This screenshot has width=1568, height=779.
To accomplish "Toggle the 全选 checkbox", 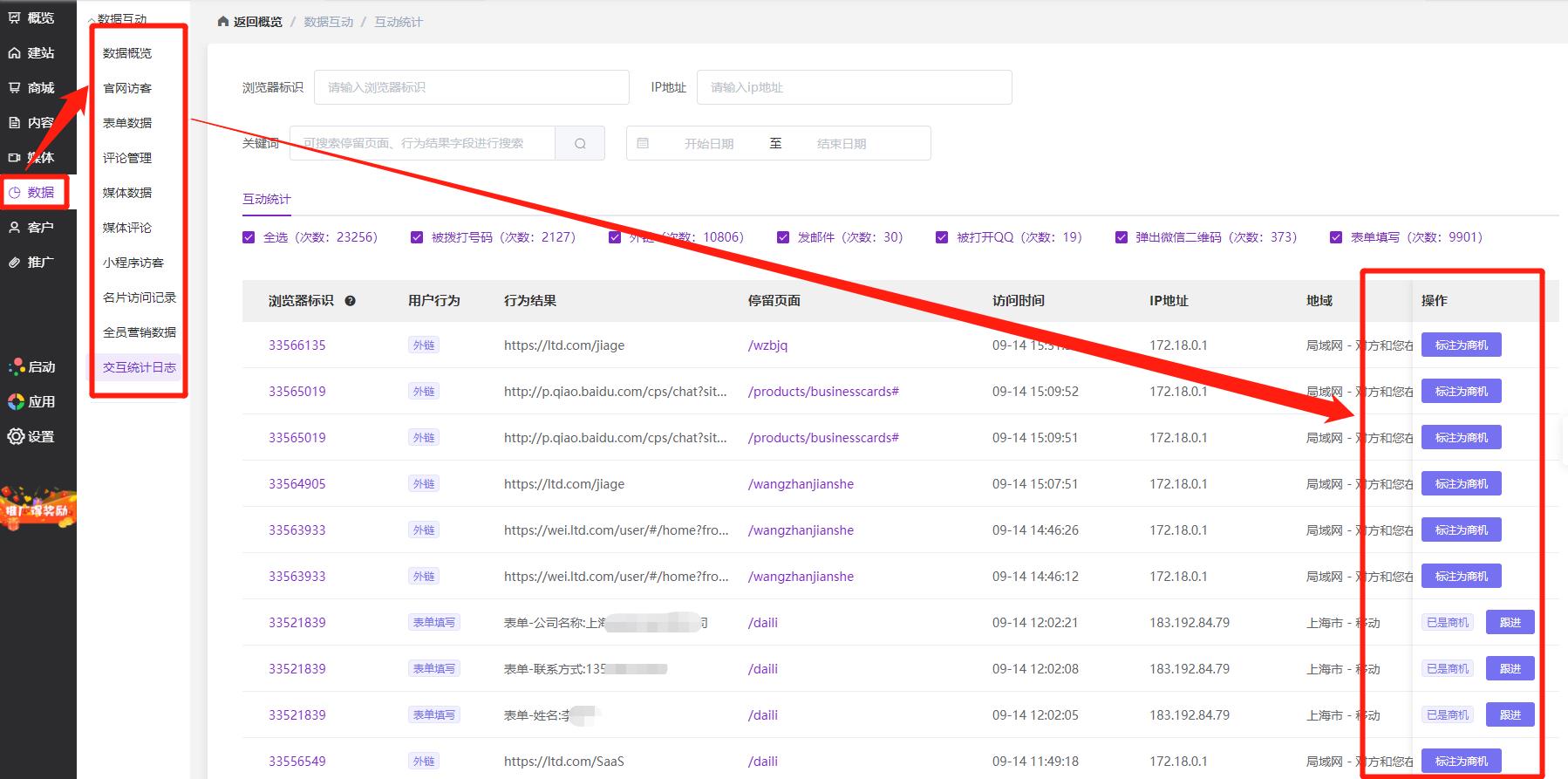I will point(249,237).
